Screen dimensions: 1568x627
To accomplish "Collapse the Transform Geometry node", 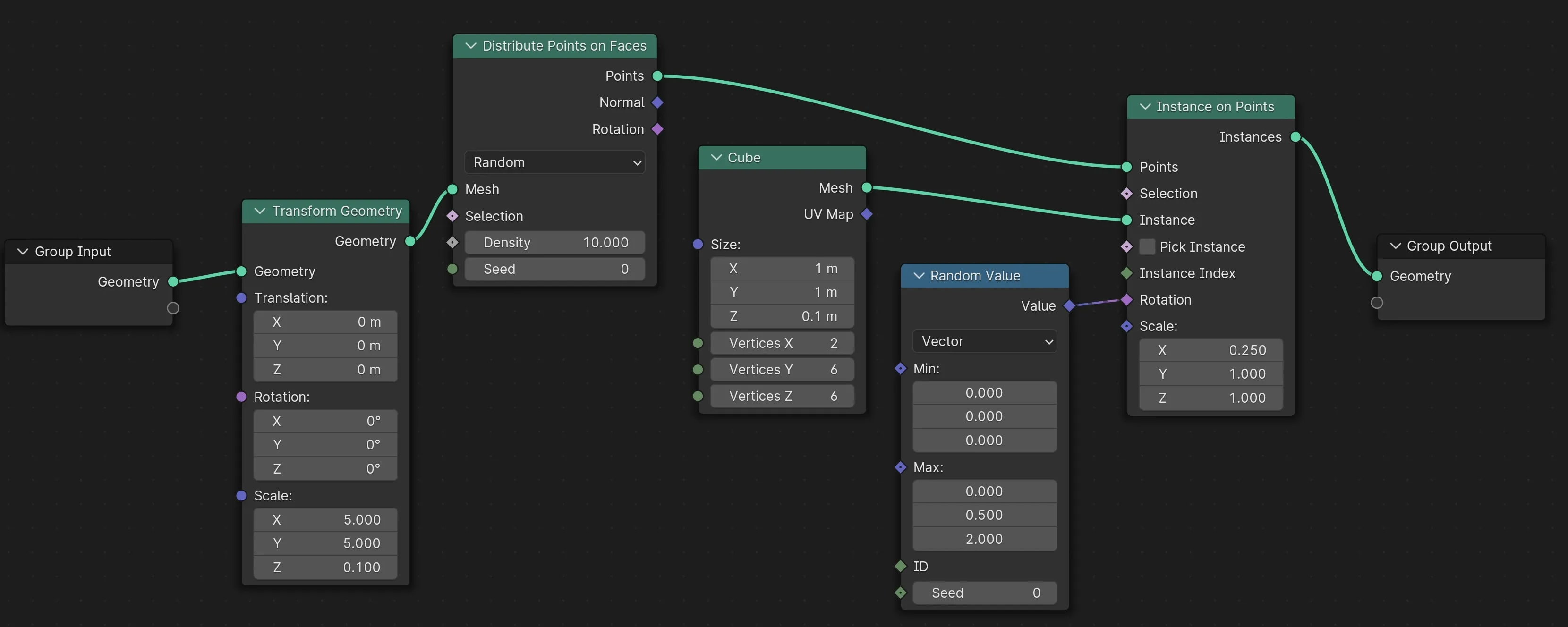I will 260,211.
